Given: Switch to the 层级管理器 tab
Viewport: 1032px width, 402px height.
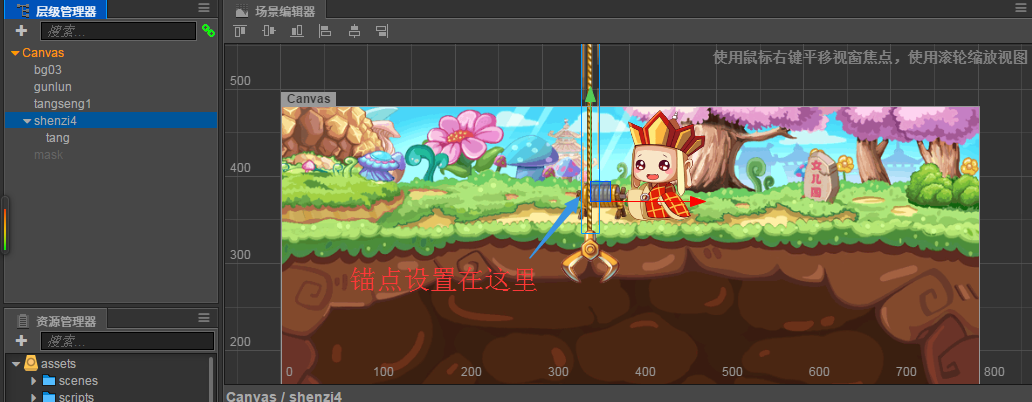Looking at the screenshot, I should point(56,11).
